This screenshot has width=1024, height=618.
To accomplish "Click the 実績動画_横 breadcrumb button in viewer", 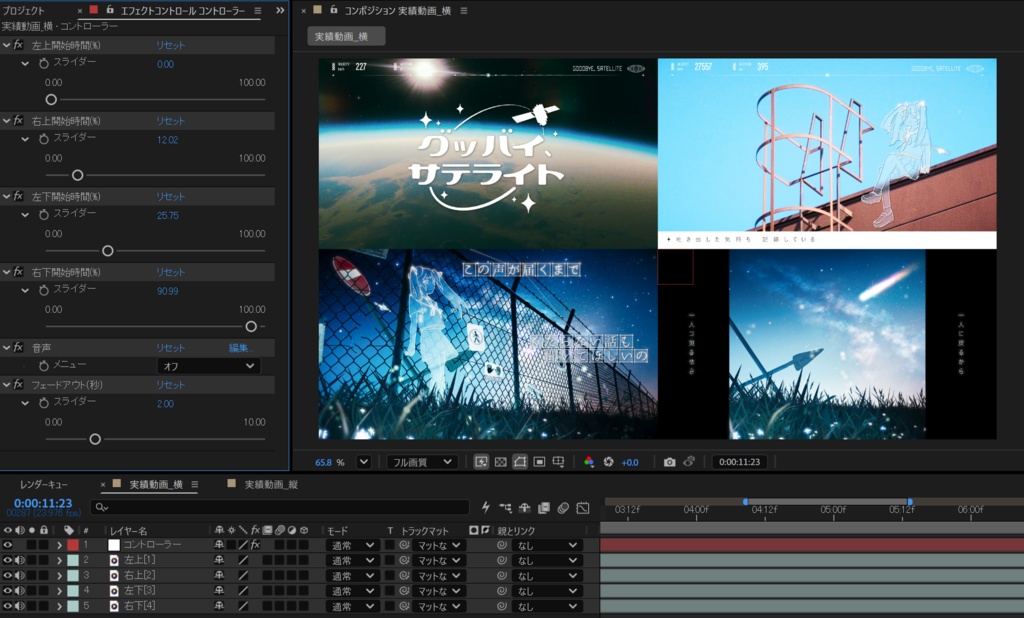I will click(345, 37).
